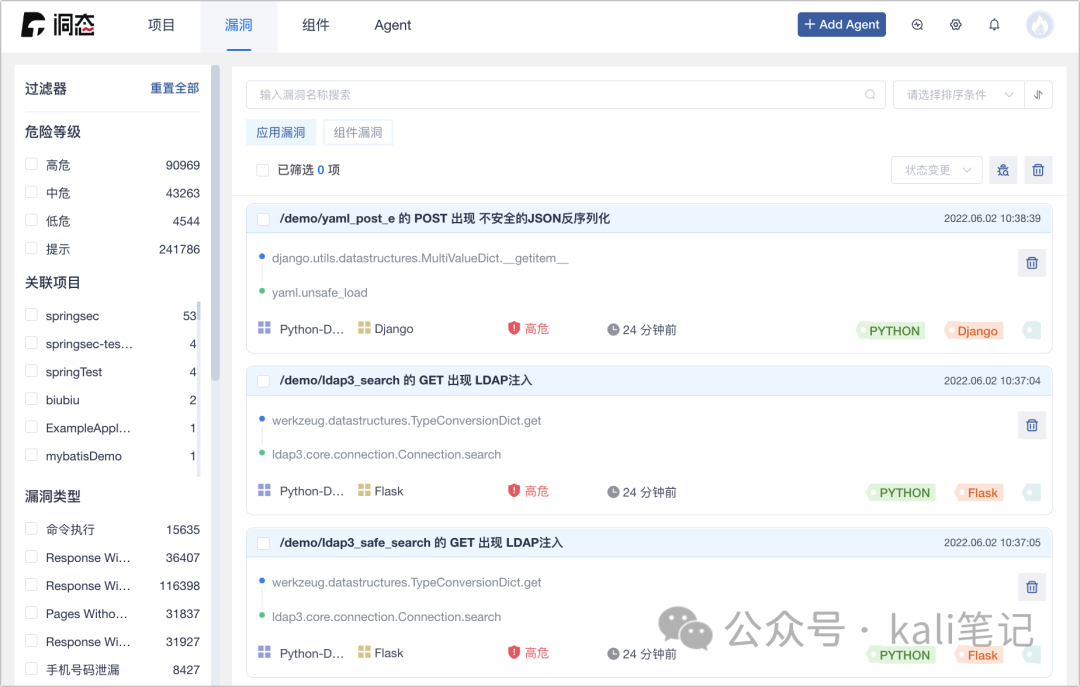Focus the 输入漏洞名称搜索 field
The width and height of the screenshot is (1080, 687).
[x=565, y=94]
